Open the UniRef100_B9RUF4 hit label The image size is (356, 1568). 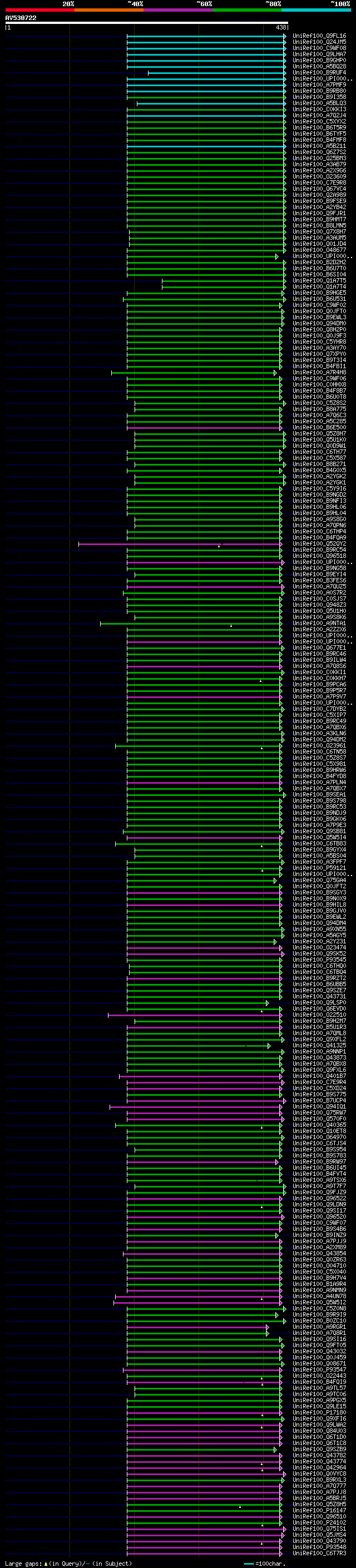point(319,72)
